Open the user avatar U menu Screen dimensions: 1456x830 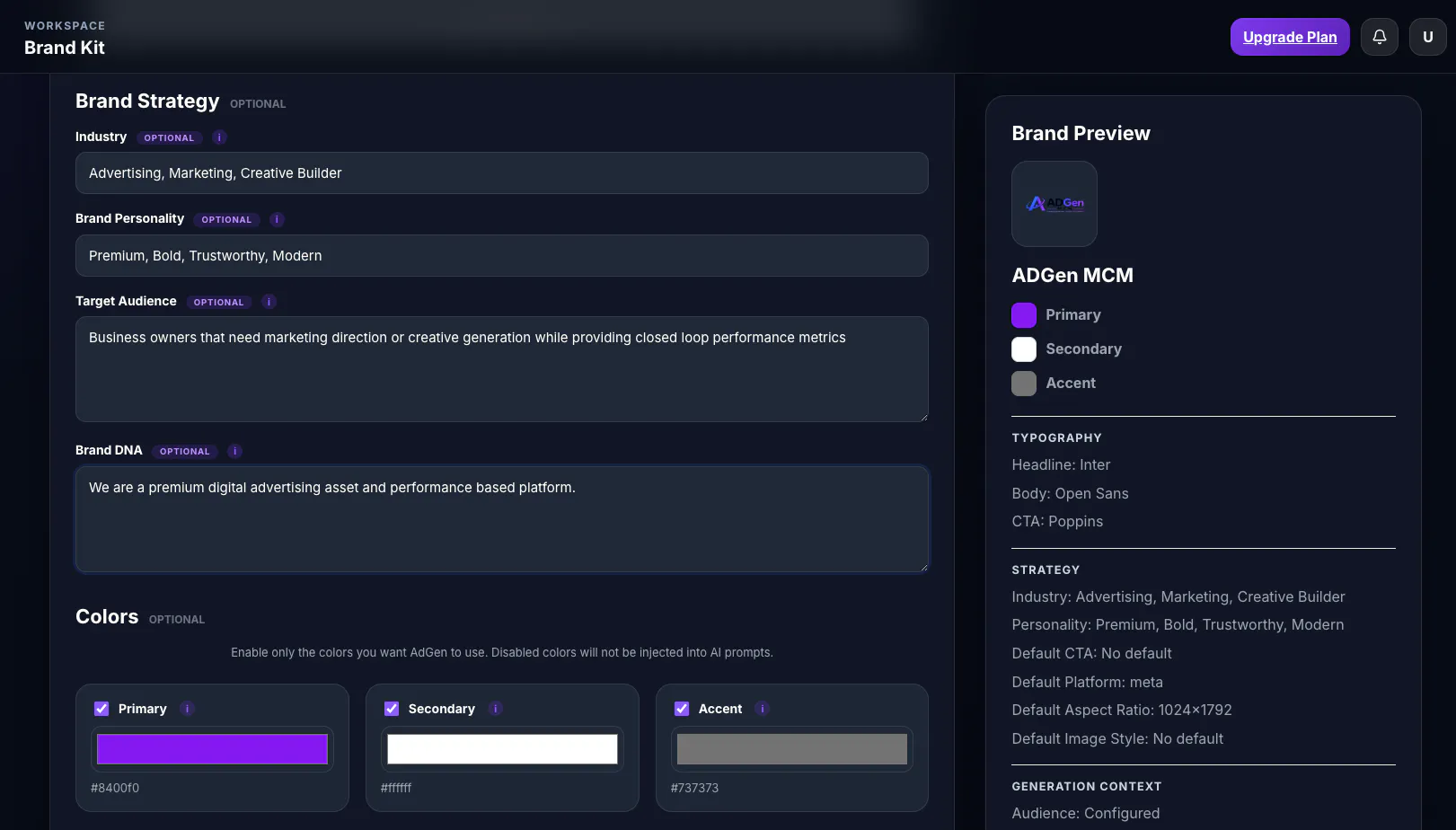click(1427, 37)
